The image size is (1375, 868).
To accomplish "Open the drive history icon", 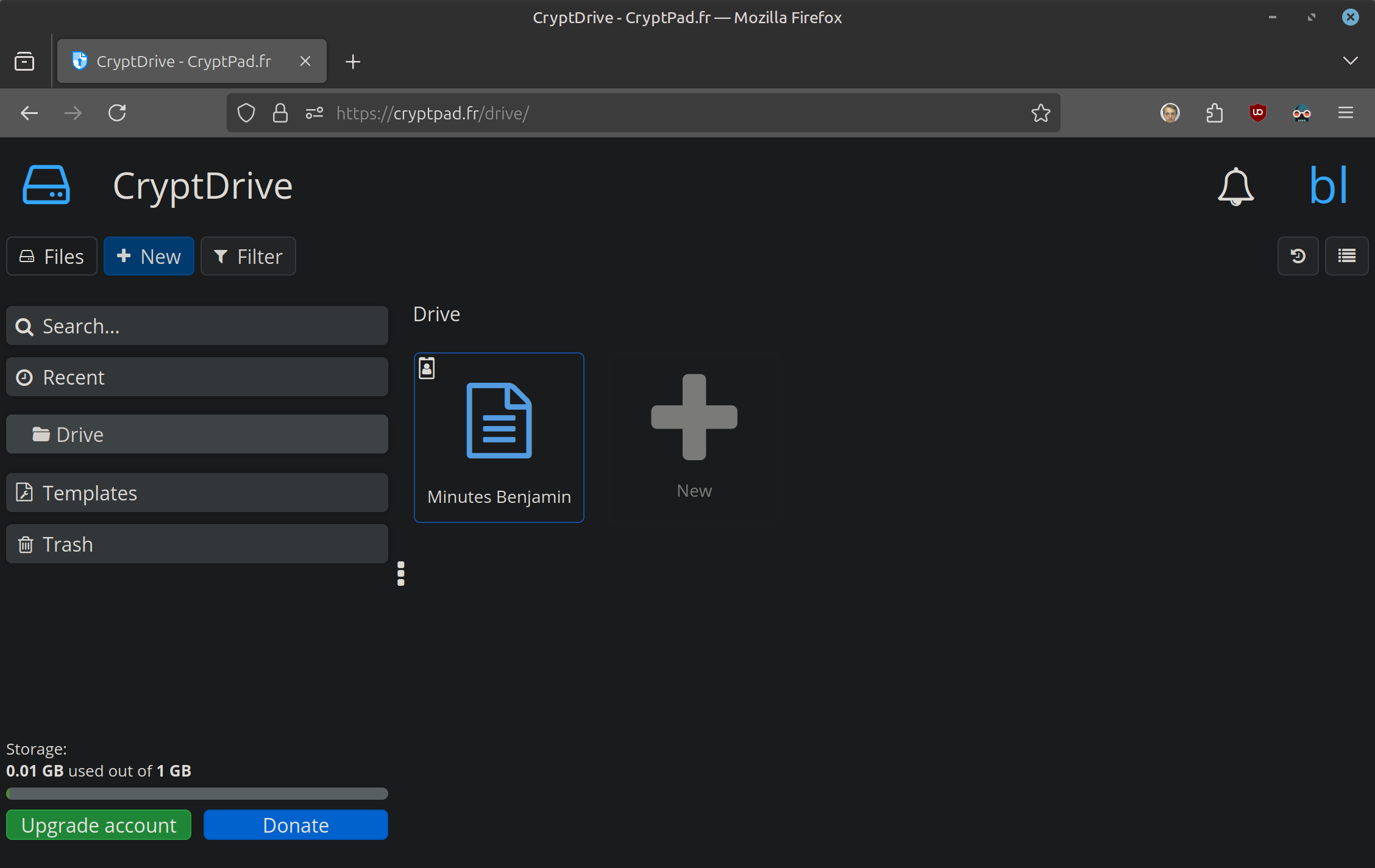I will [1298, 256].
